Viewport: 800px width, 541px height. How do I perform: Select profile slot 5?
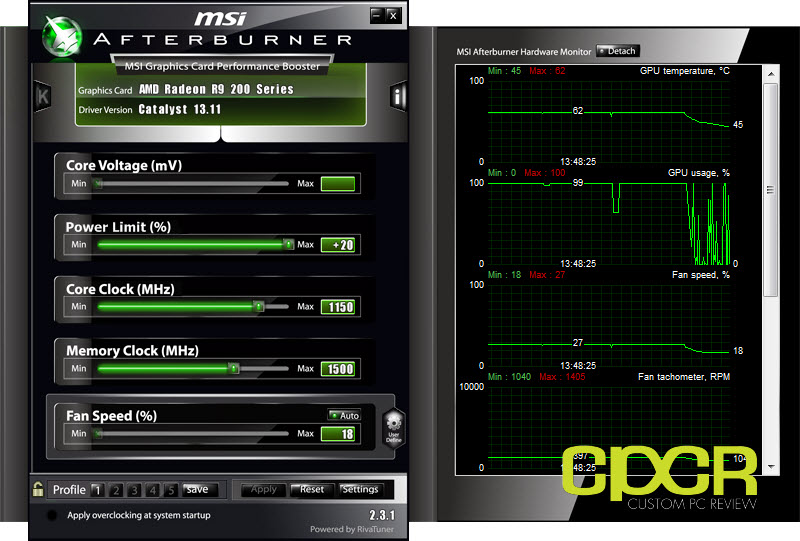click(x=171, y=490)
